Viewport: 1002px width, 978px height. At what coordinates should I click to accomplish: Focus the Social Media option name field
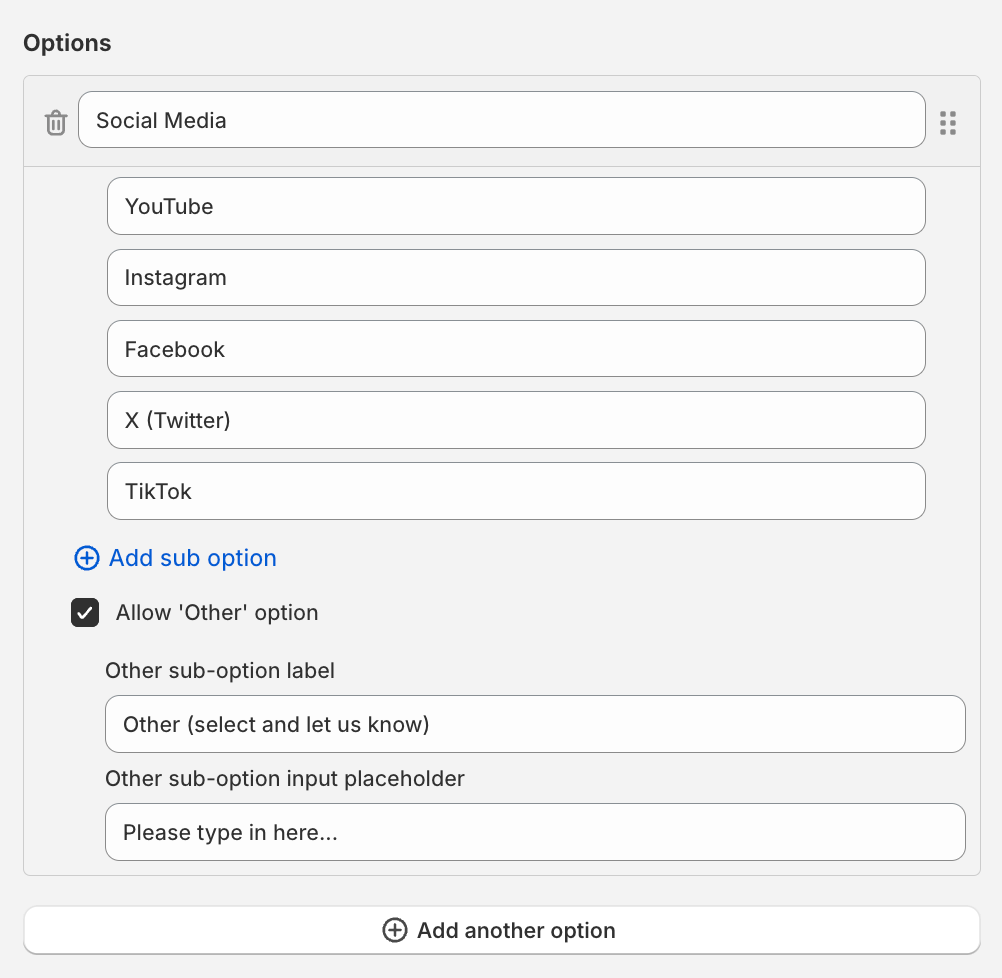[501, 120]
